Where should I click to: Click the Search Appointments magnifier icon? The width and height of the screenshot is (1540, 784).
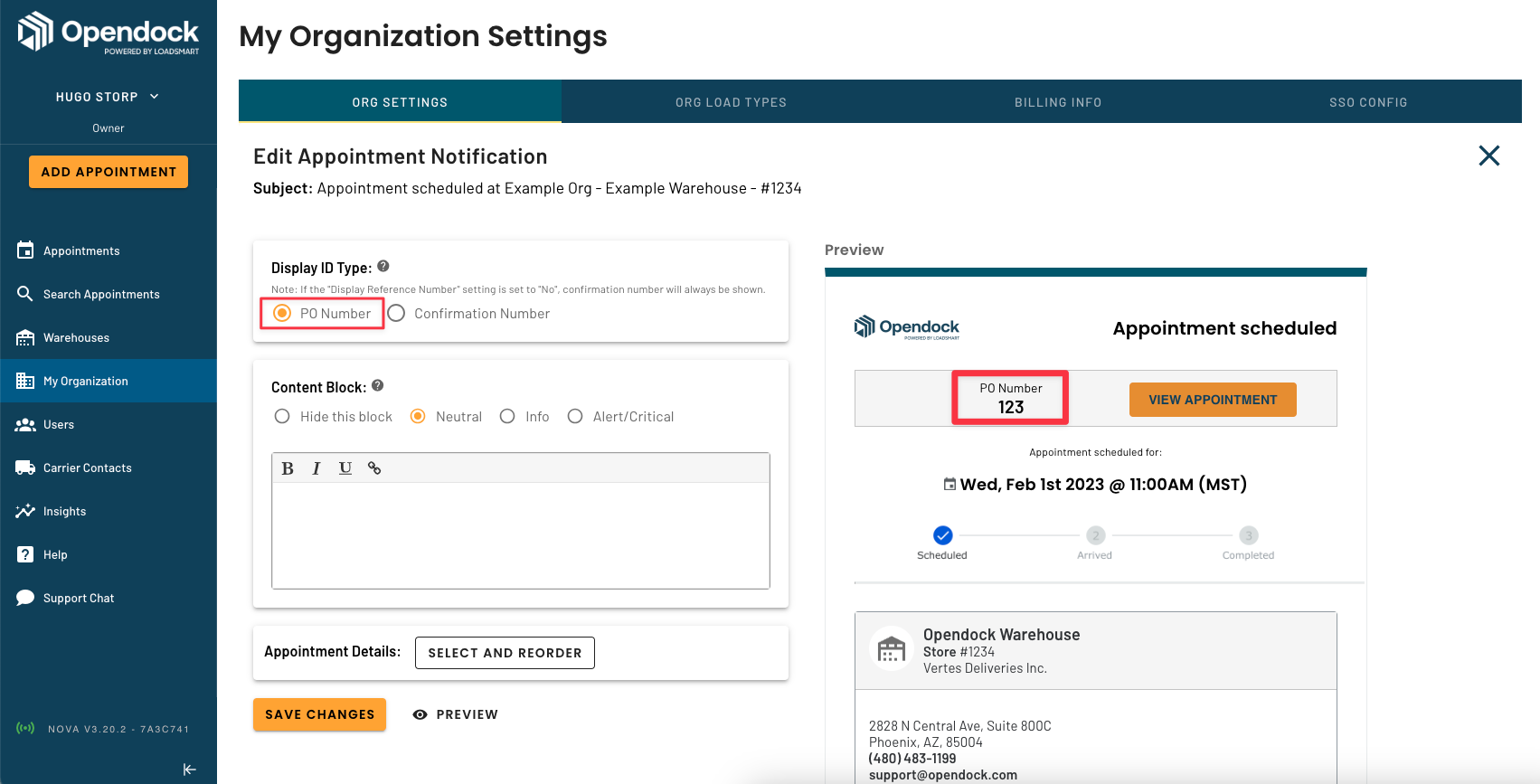pyautogui.click(x=25, y=294)
